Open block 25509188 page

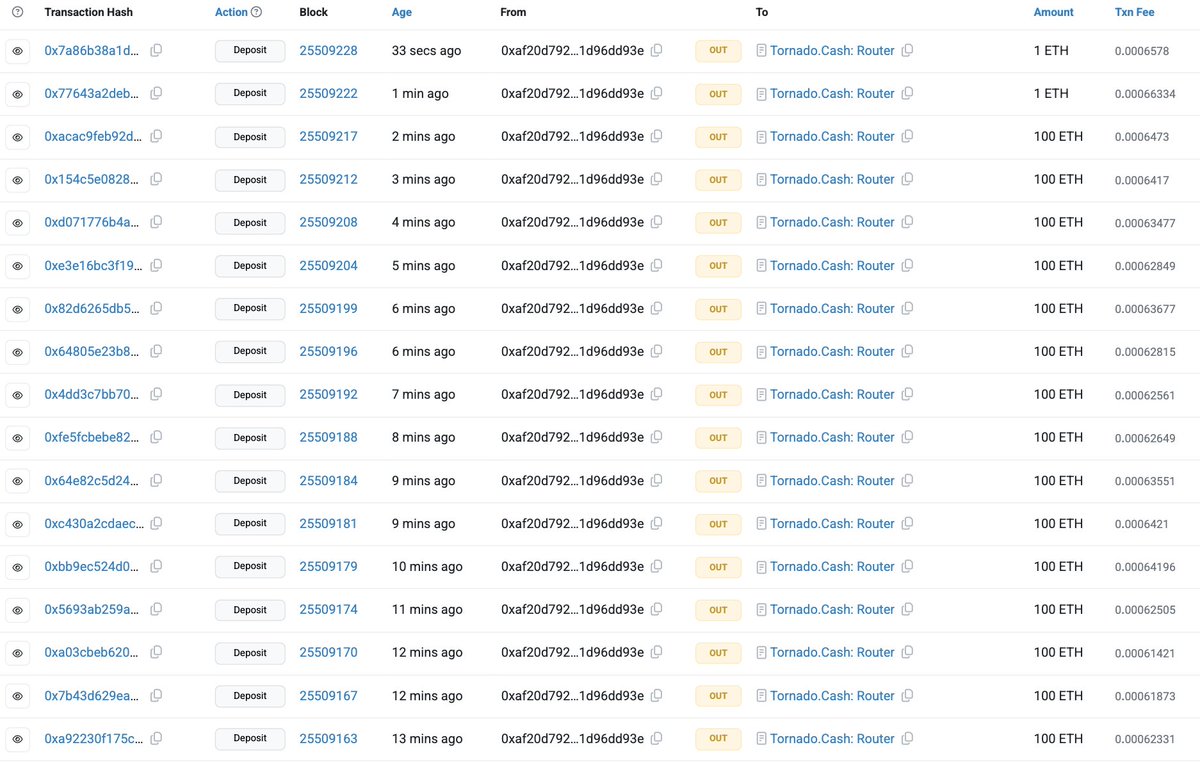328,437
